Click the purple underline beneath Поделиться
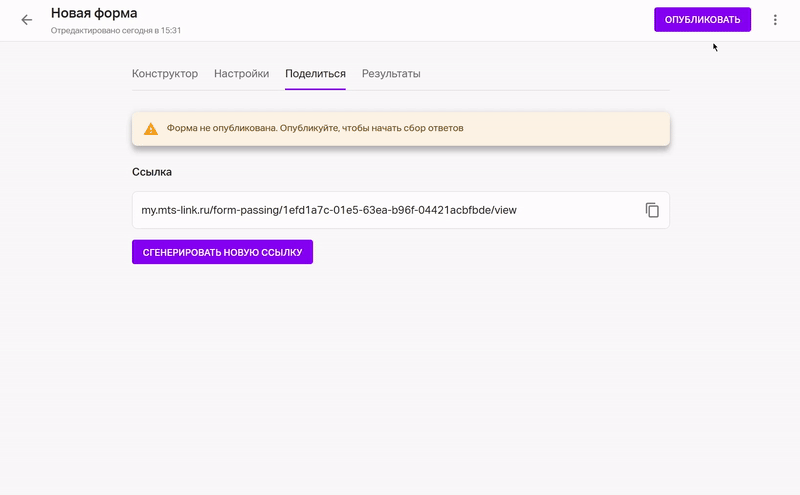 click(x=315, y=89)
